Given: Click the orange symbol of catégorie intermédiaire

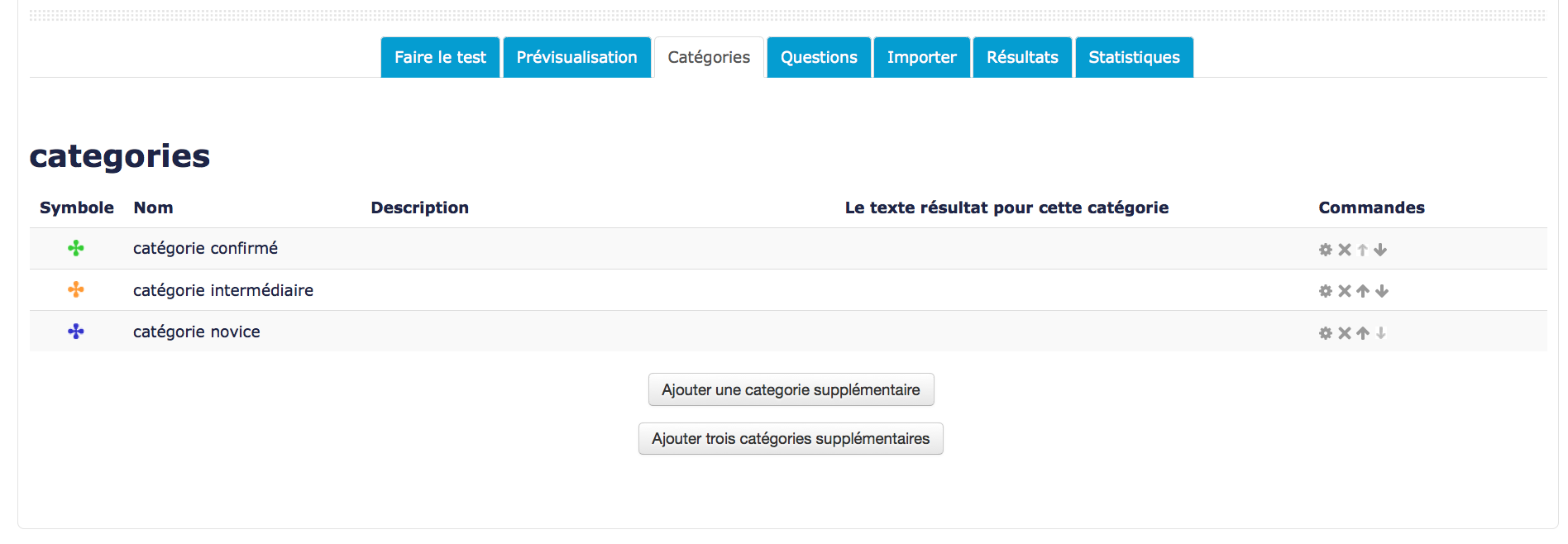Looking at the screenshot, I should coord(76,289).
